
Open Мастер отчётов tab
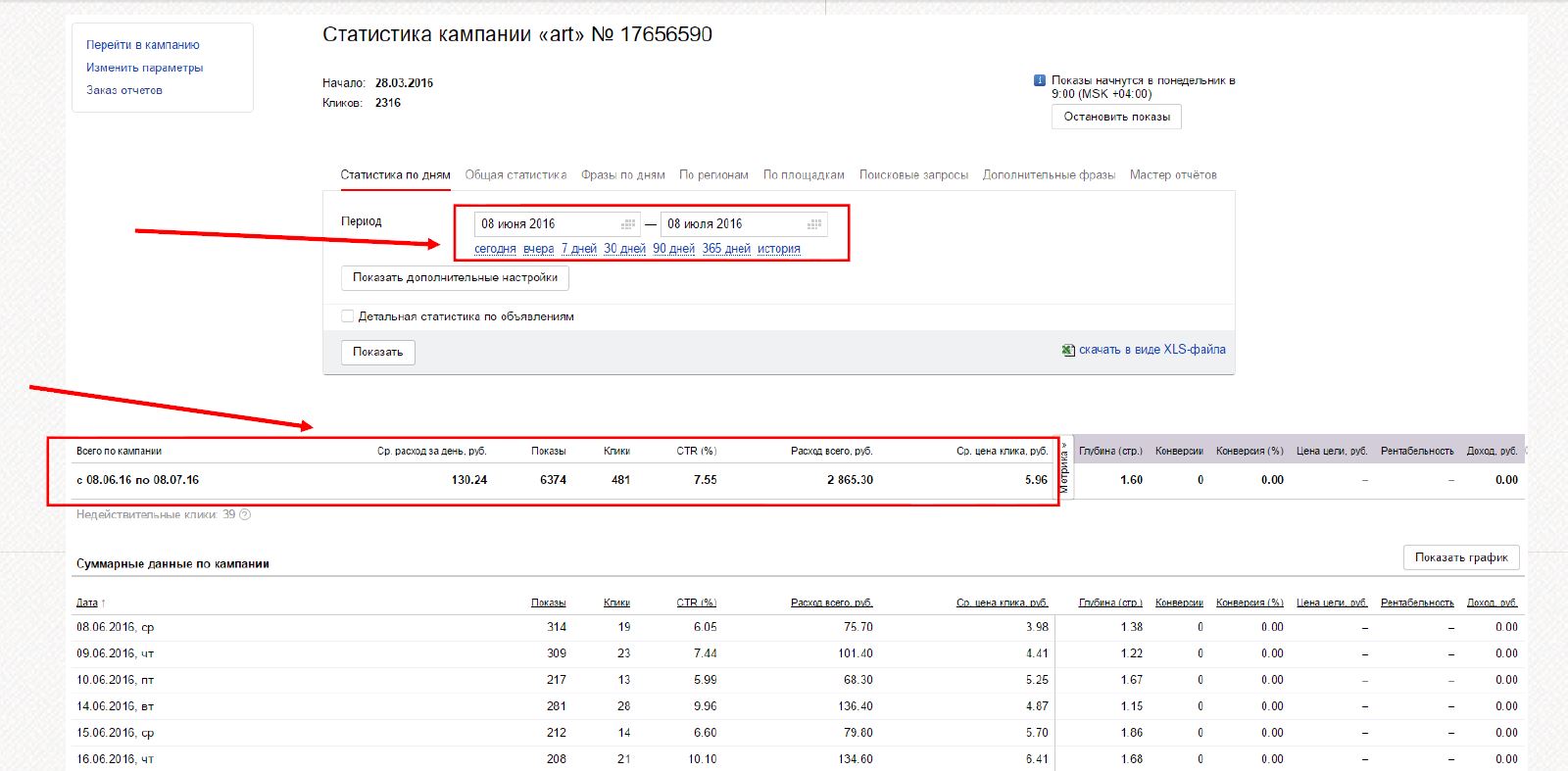(x=1173, y=175)
